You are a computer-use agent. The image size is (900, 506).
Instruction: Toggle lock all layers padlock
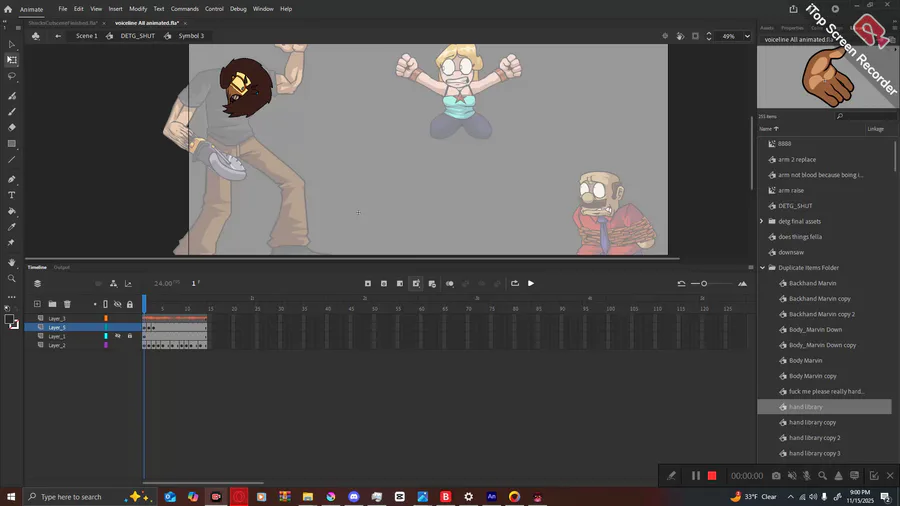click(130, 304)
